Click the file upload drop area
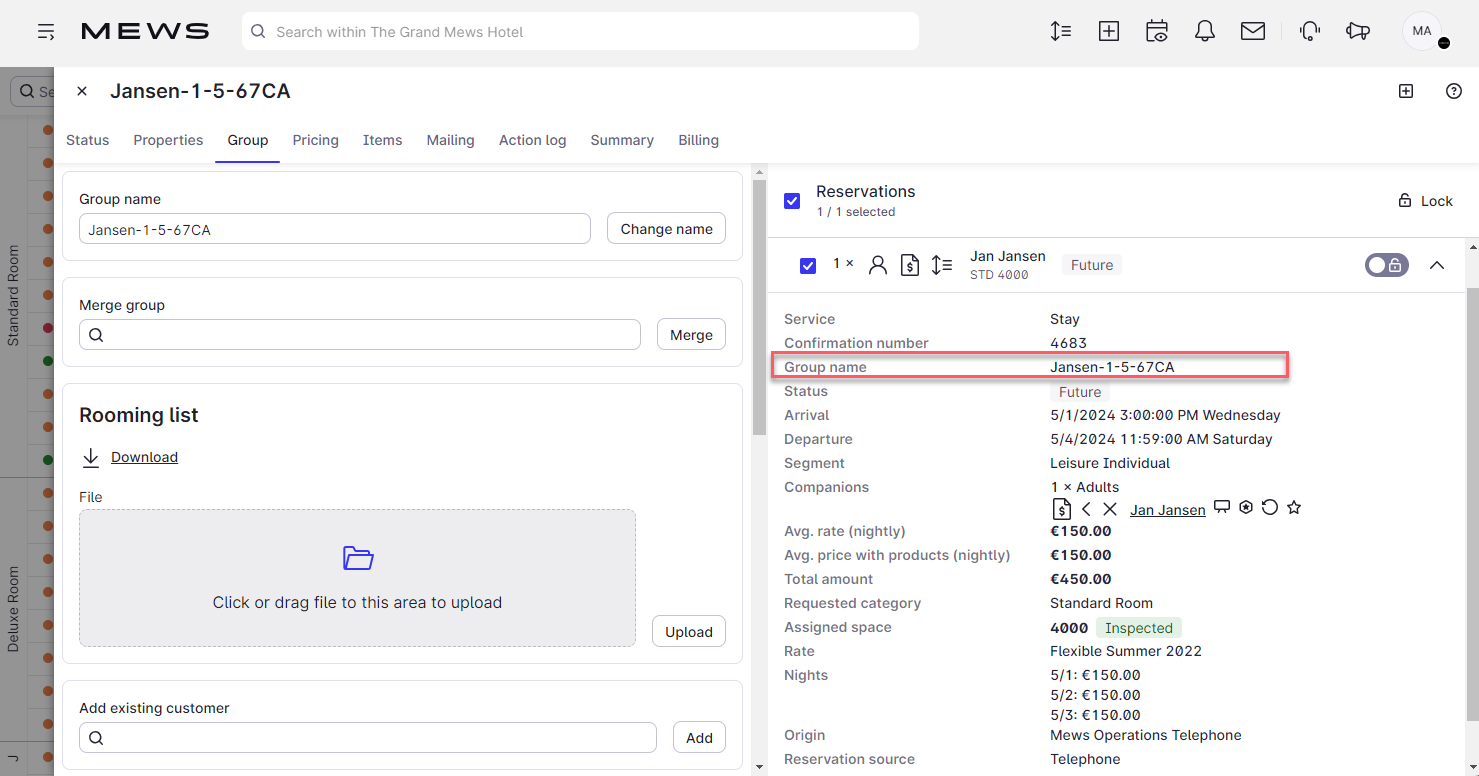This screenshot has width=1479, height=776. pyautogui.click(x=357, y=578)
